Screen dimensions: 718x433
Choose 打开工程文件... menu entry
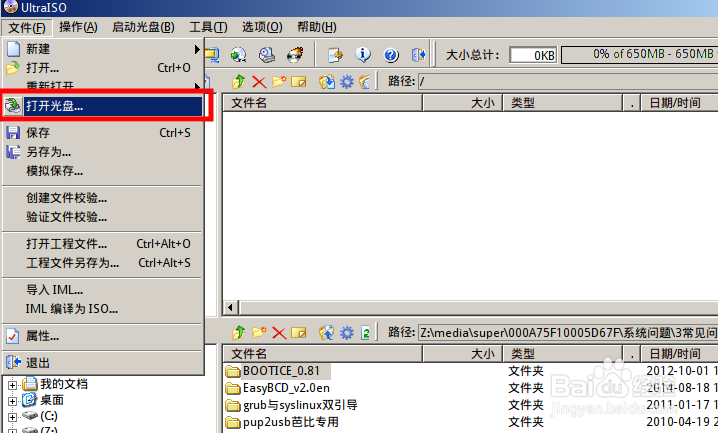(103, 244)
